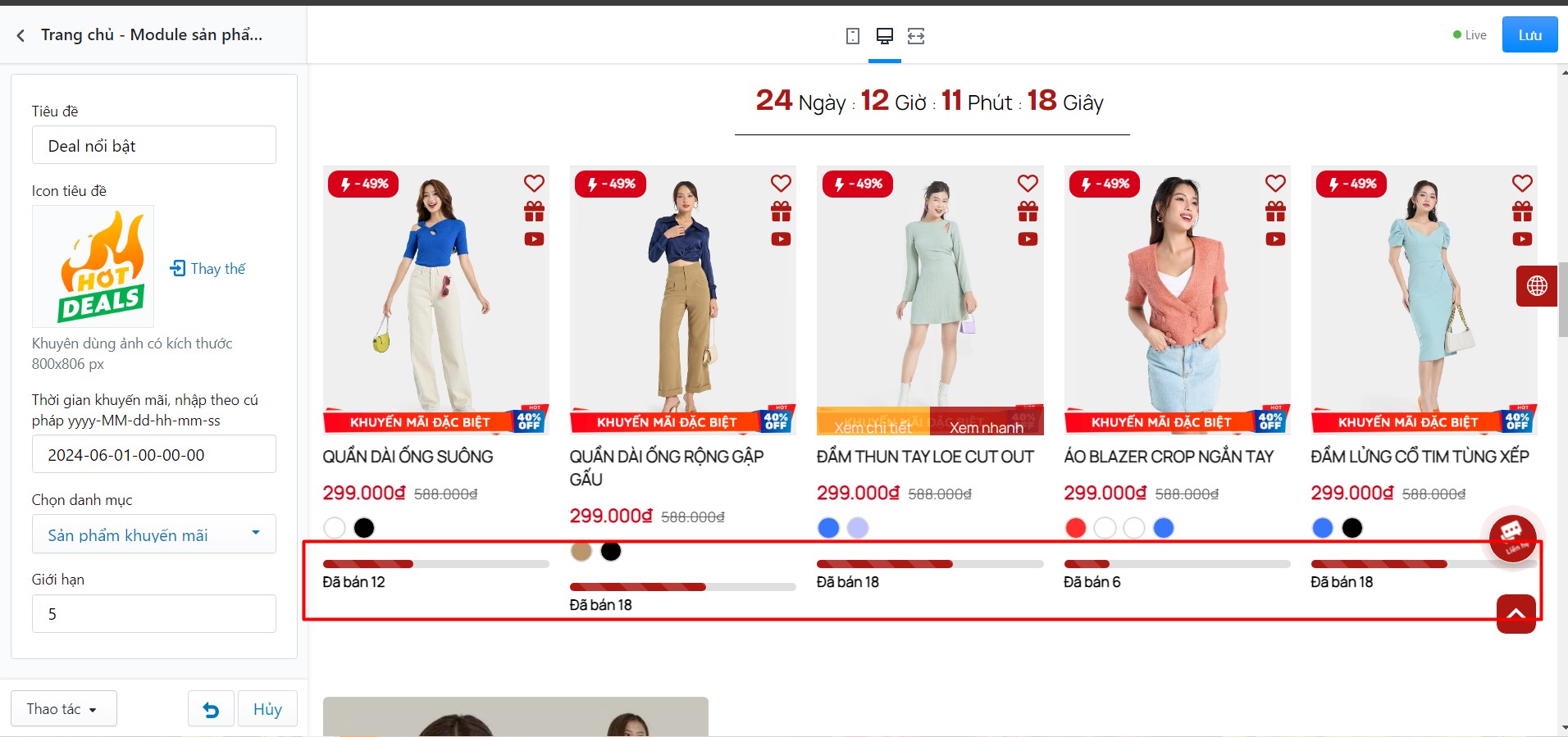Screen dimensions: 1568x737
Task: Click the undo arrow button
Action: (211, 709)
